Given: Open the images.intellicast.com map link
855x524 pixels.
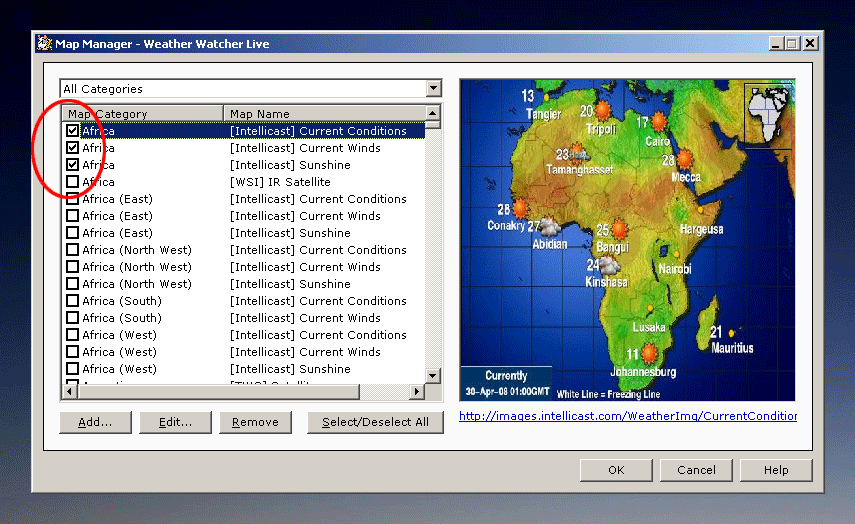Looking at the screenshot, I should coord(627,416).
